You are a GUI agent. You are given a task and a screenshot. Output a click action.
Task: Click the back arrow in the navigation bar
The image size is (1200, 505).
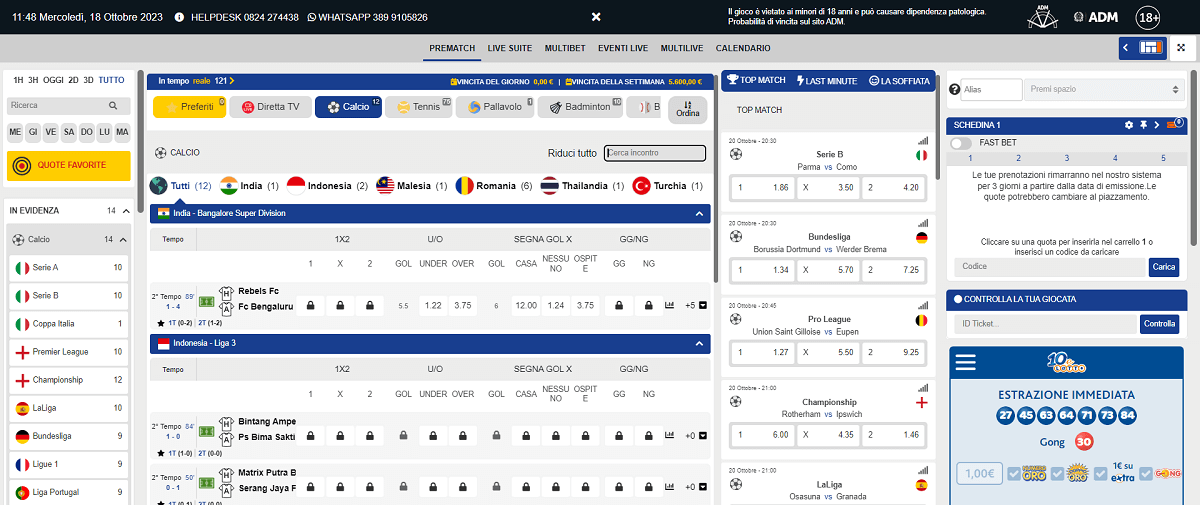coord(1127,47)
